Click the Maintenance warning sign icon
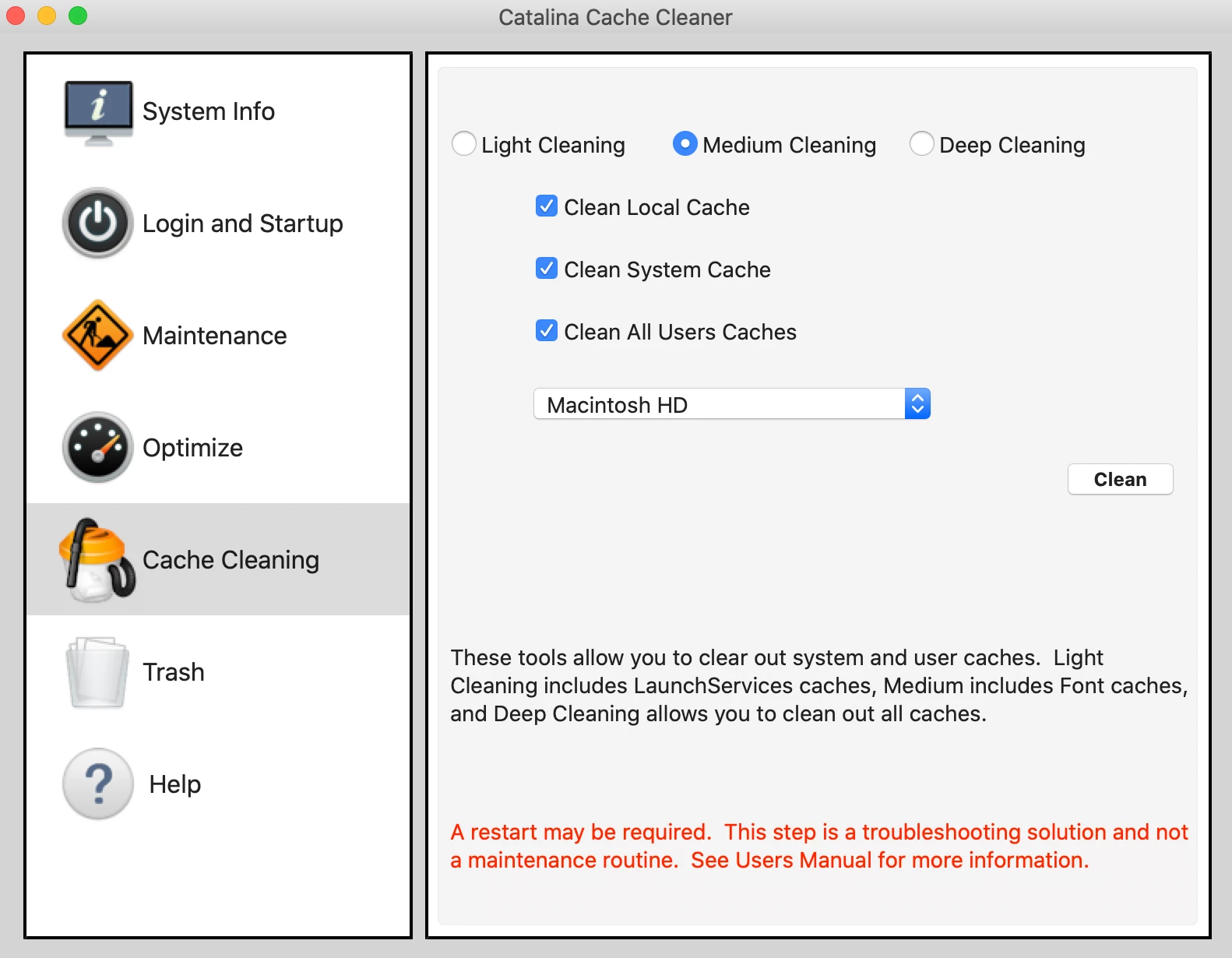This screenshot has width=1232, height=958. (x=97, y=335)
